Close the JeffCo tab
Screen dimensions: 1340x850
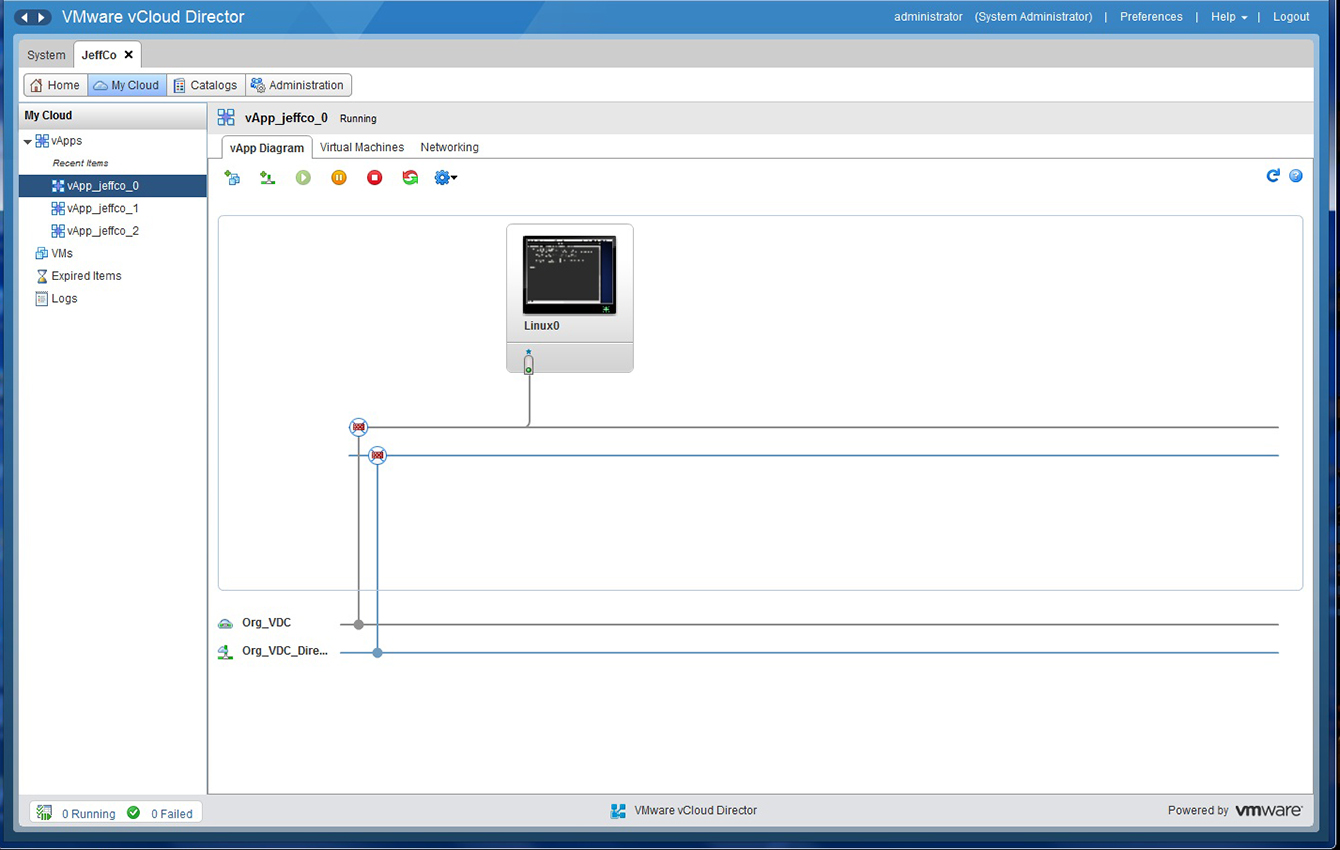click(x=129, y=55)
